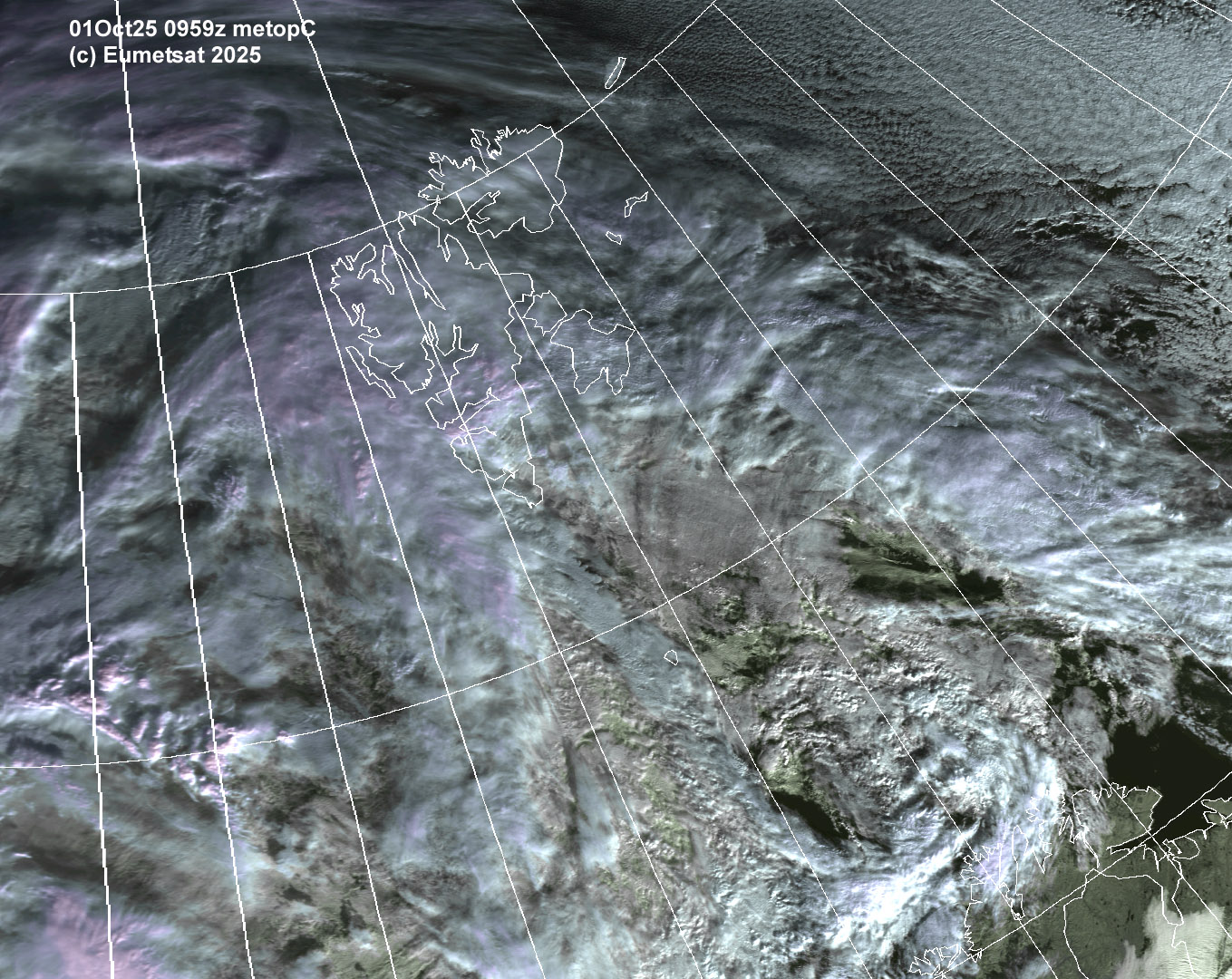Click the tiny lone island outline mid-image

coord(672,655)
